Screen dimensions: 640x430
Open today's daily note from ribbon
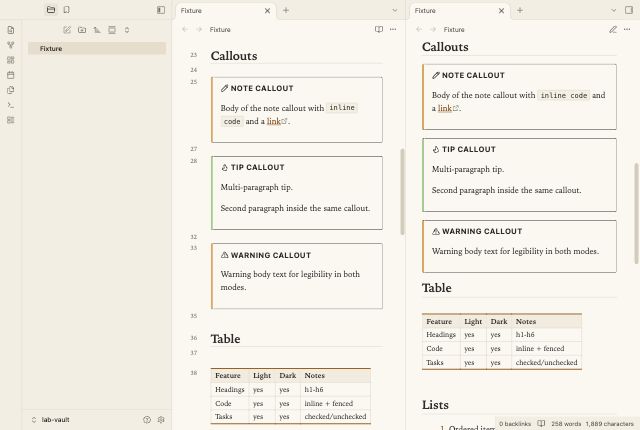point(11,75)
